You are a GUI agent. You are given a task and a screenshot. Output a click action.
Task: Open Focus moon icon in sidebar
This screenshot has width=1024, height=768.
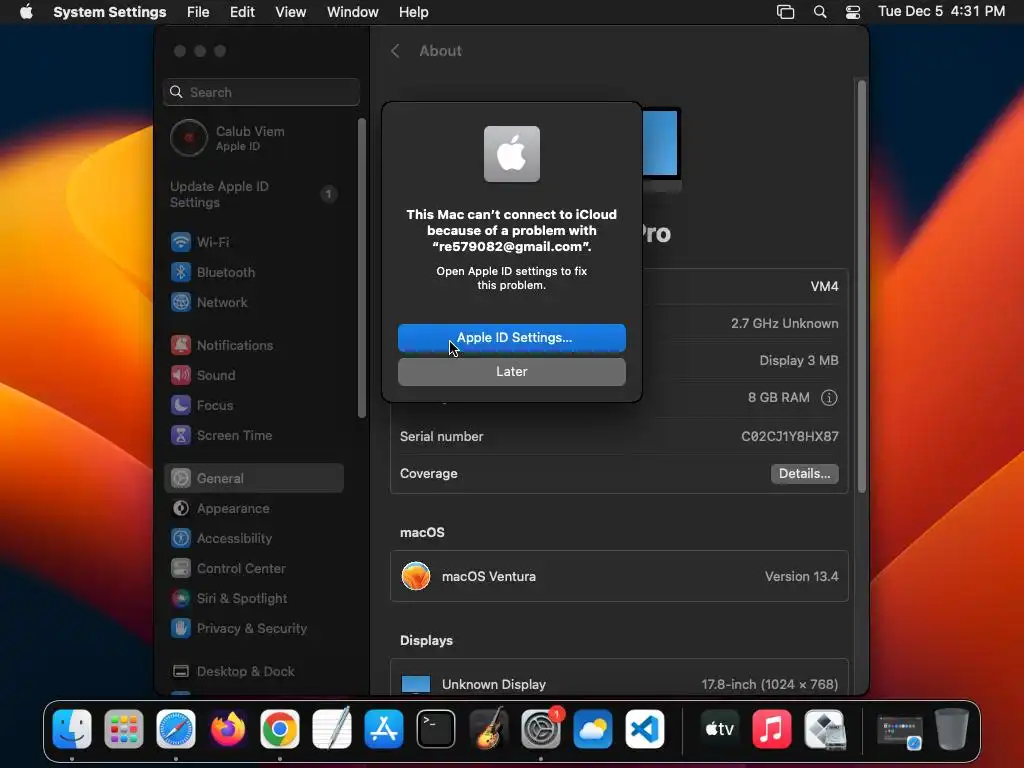tap(181, 405)
